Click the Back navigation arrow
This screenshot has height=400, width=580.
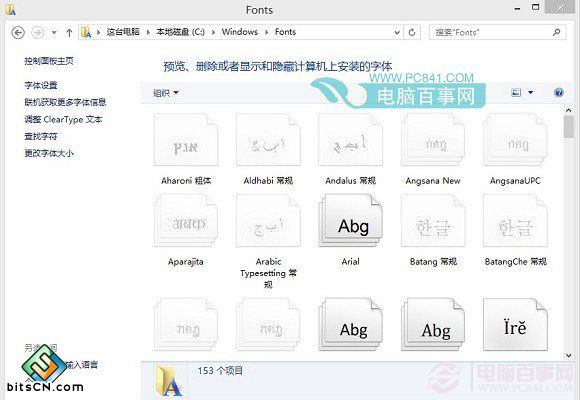coord(18,33)
